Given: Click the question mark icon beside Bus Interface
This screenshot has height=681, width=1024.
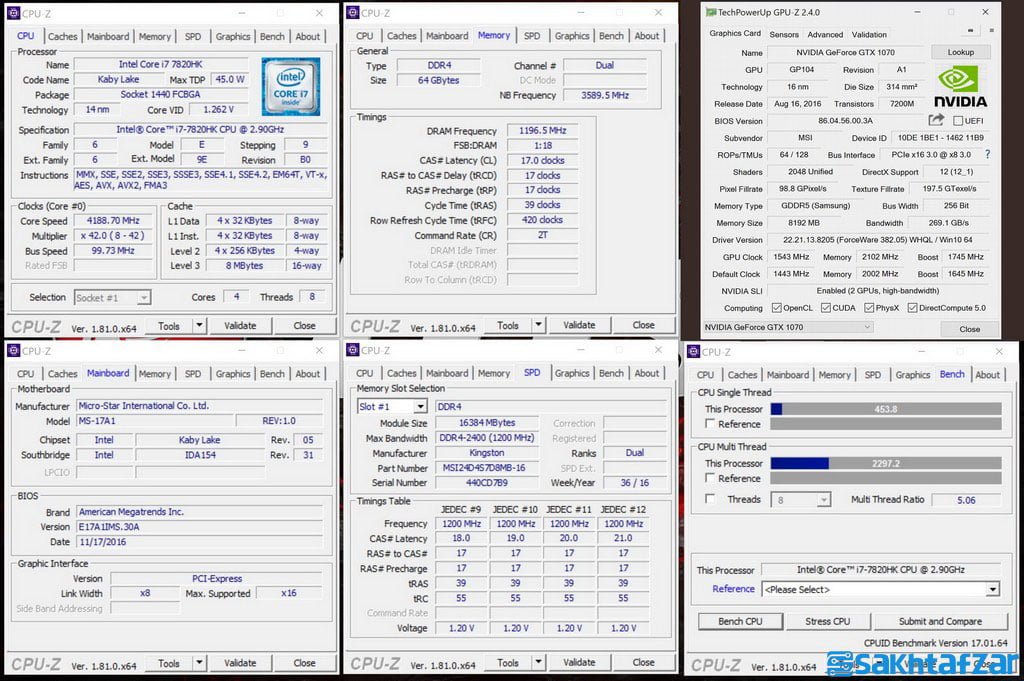Looking at the screenshot, I should pyautogui.click(x=988, y=154).
